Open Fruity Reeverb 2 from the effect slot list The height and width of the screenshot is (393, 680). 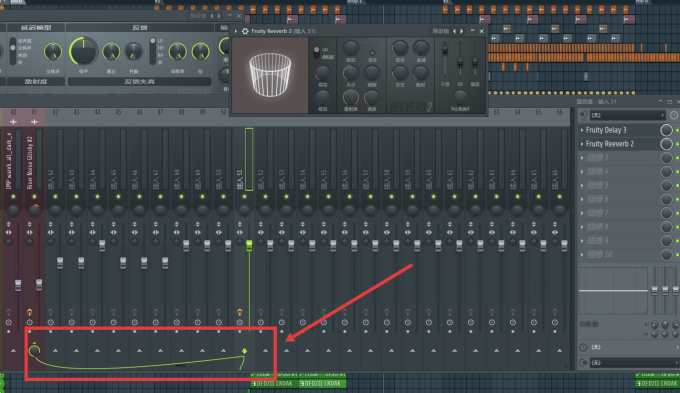coord(610,144)
